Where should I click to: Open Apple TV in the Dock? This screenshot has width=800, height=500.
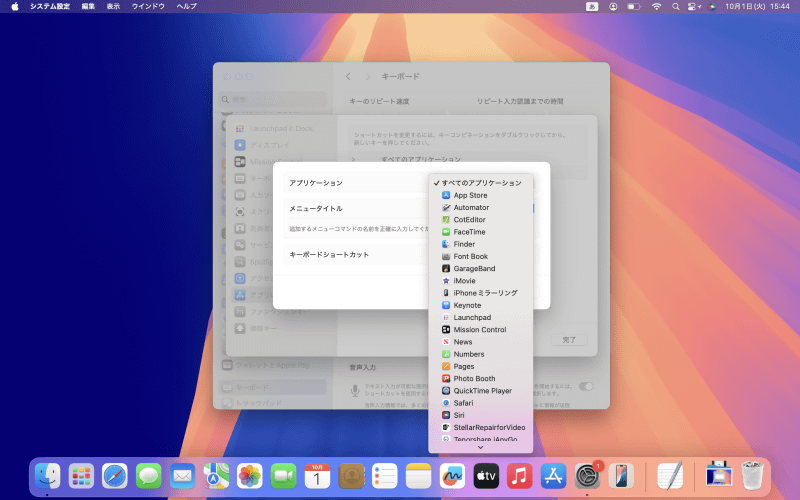(486, 476)
